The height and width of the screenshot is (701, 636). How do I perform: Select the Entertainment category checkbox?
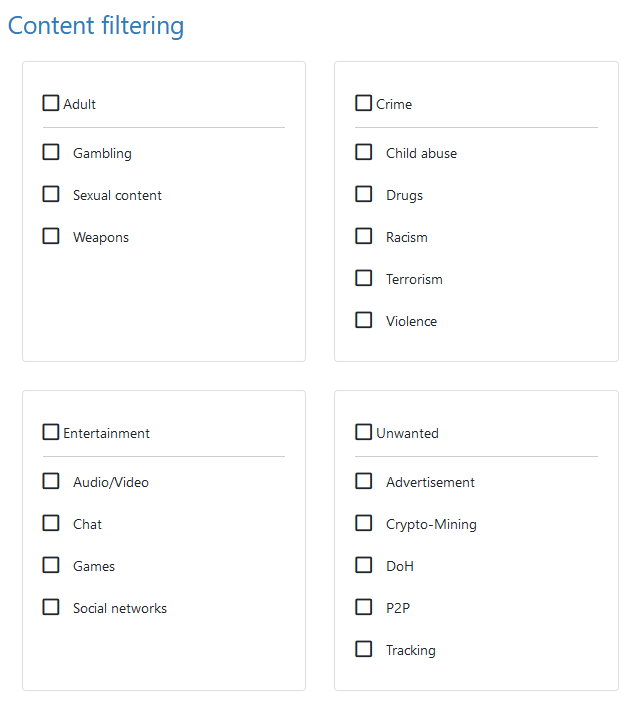[x=51, y=432]
